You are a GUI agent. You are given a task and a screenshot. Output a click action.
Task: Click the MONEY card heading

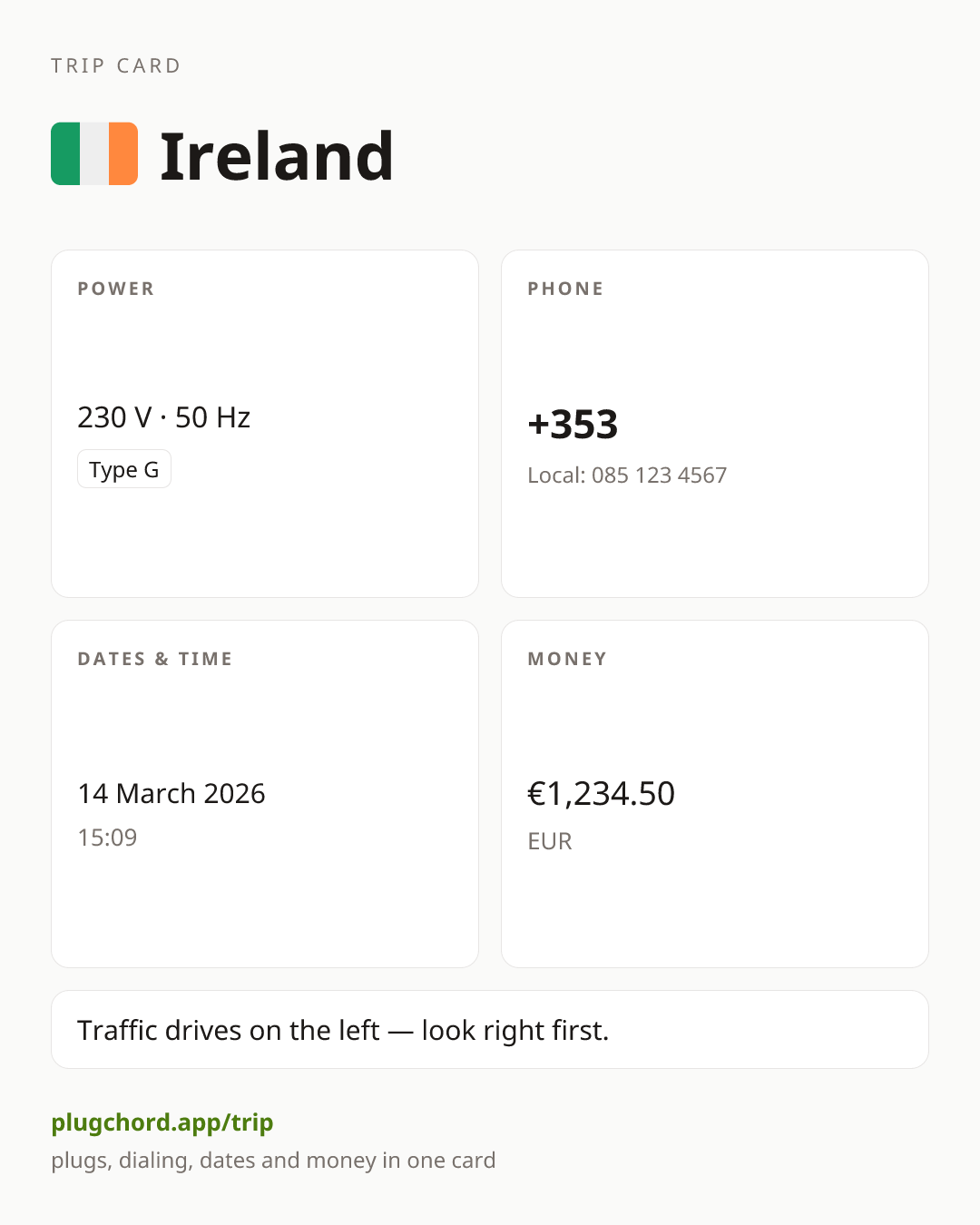tap(568, 659)
